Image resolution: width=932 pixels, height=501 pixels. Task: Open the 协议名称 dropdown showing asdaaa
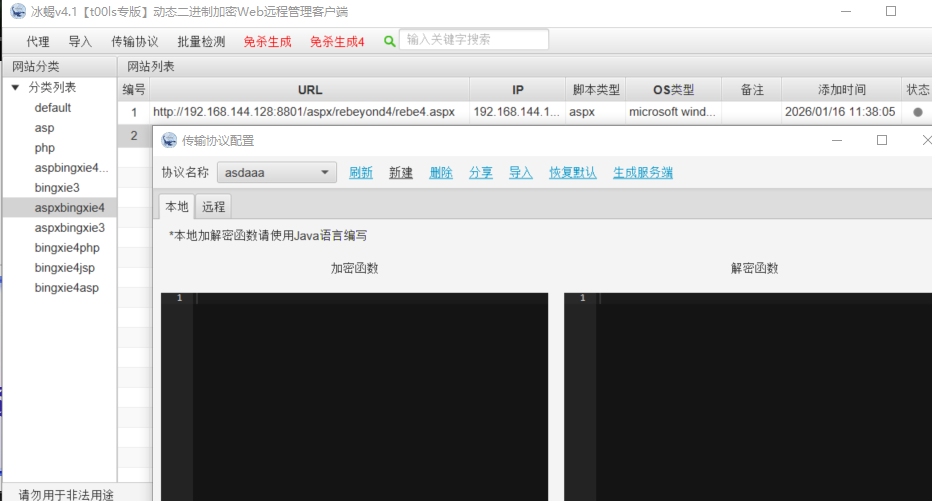point(277,172)
